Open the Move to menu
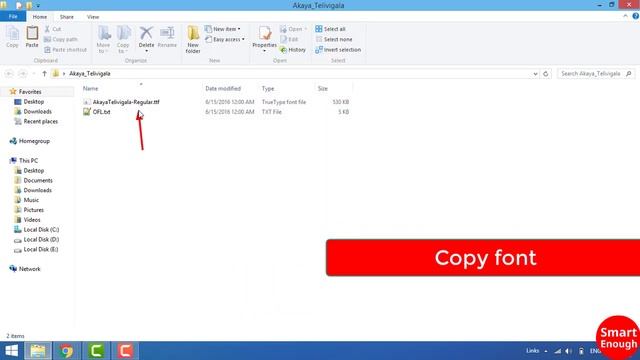Screen dimensions: 640x360 click(x=103, y=40)
